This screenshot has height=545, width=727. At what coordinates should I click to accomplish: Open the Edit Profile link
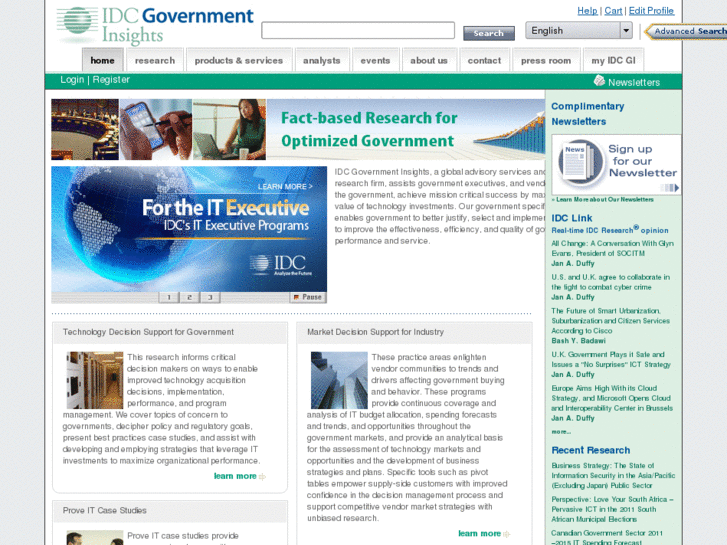coord(651,11)
